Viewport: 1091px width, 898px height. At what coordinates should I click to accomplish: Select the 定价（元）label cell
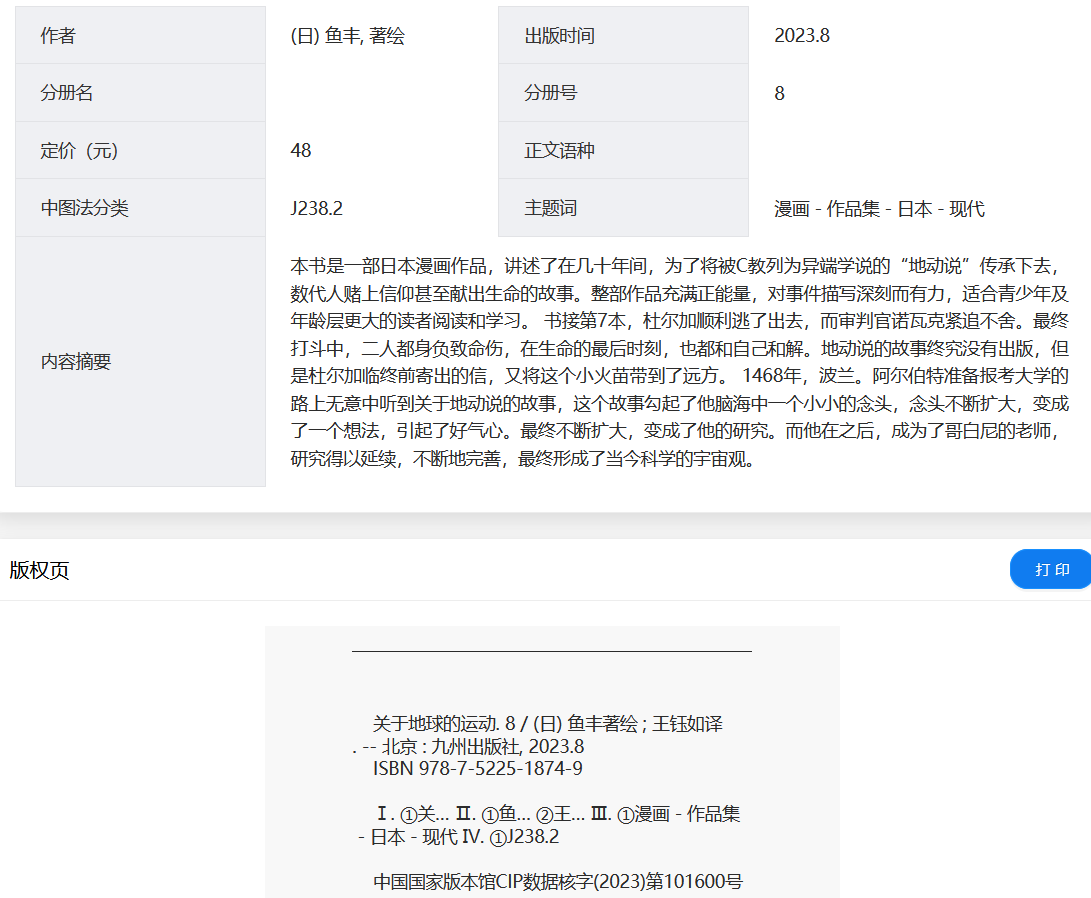tap(141, 150)
